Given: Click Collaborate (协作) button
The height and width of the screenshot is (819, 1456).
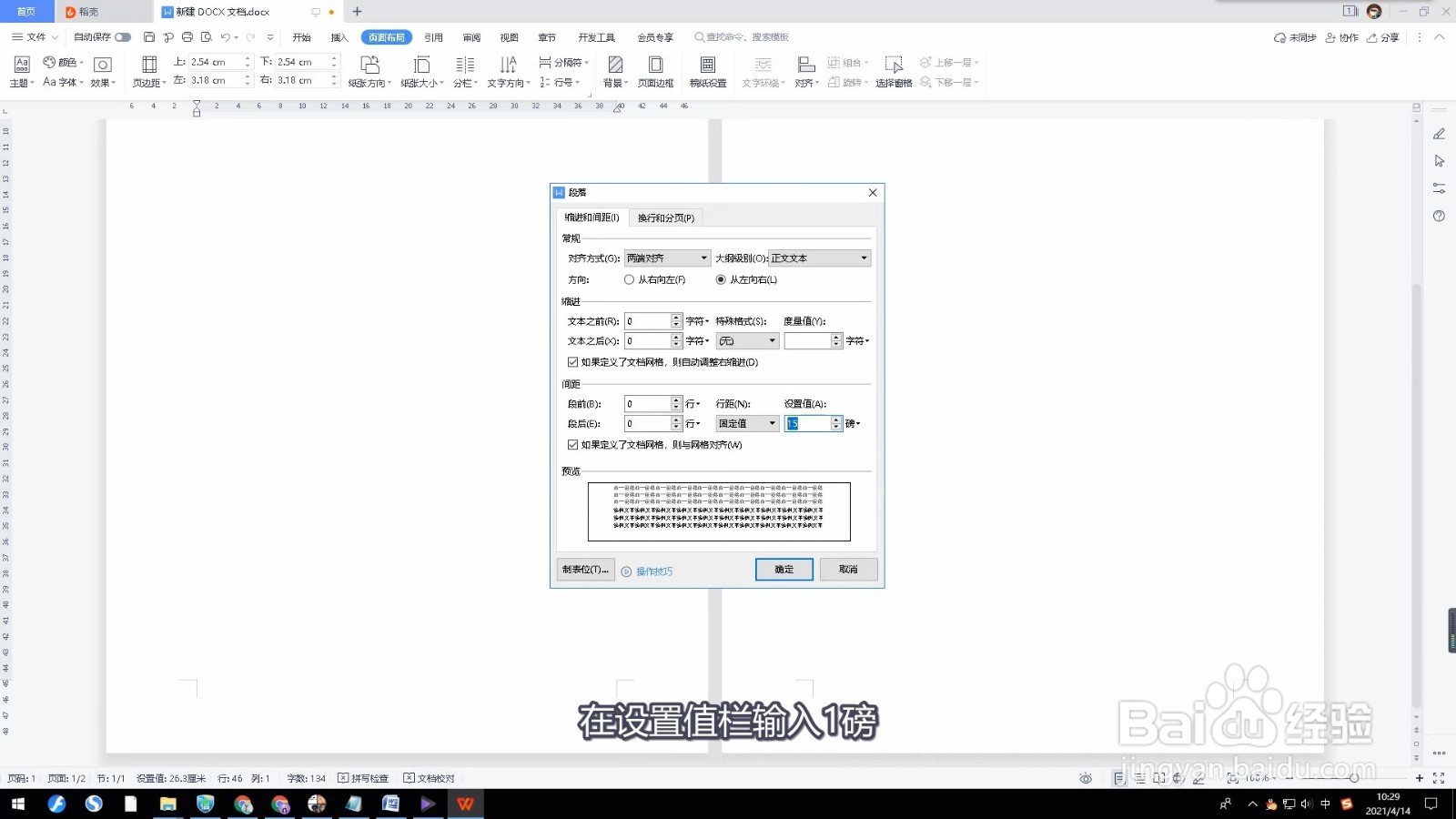Looking at the screenshot, I should click(1342, 37).
